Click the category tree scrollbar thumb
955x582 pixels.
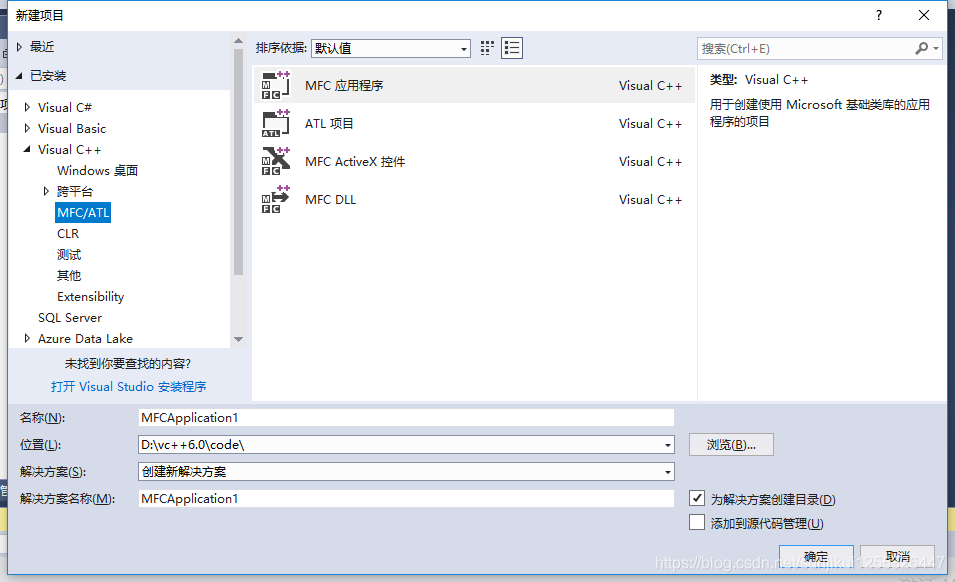click(239, 162)
